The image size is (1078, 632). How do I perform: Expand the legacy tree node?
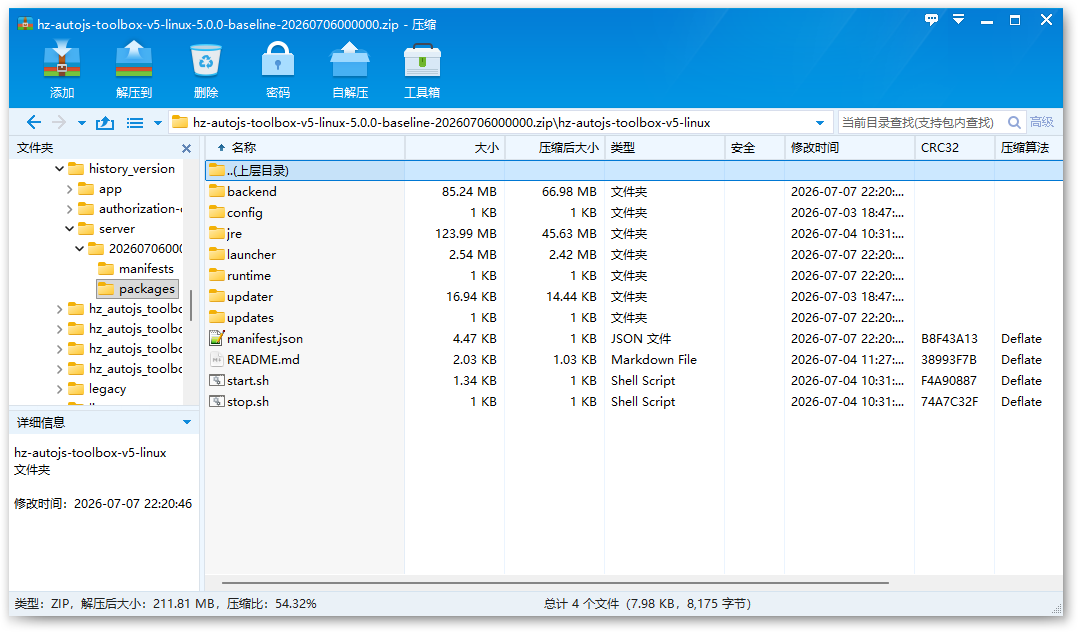coord(59,389)
